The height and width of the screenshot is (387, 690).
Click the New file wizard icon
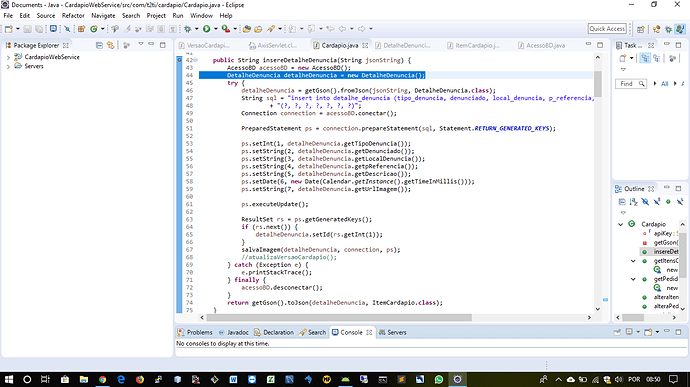coord(9,29)
